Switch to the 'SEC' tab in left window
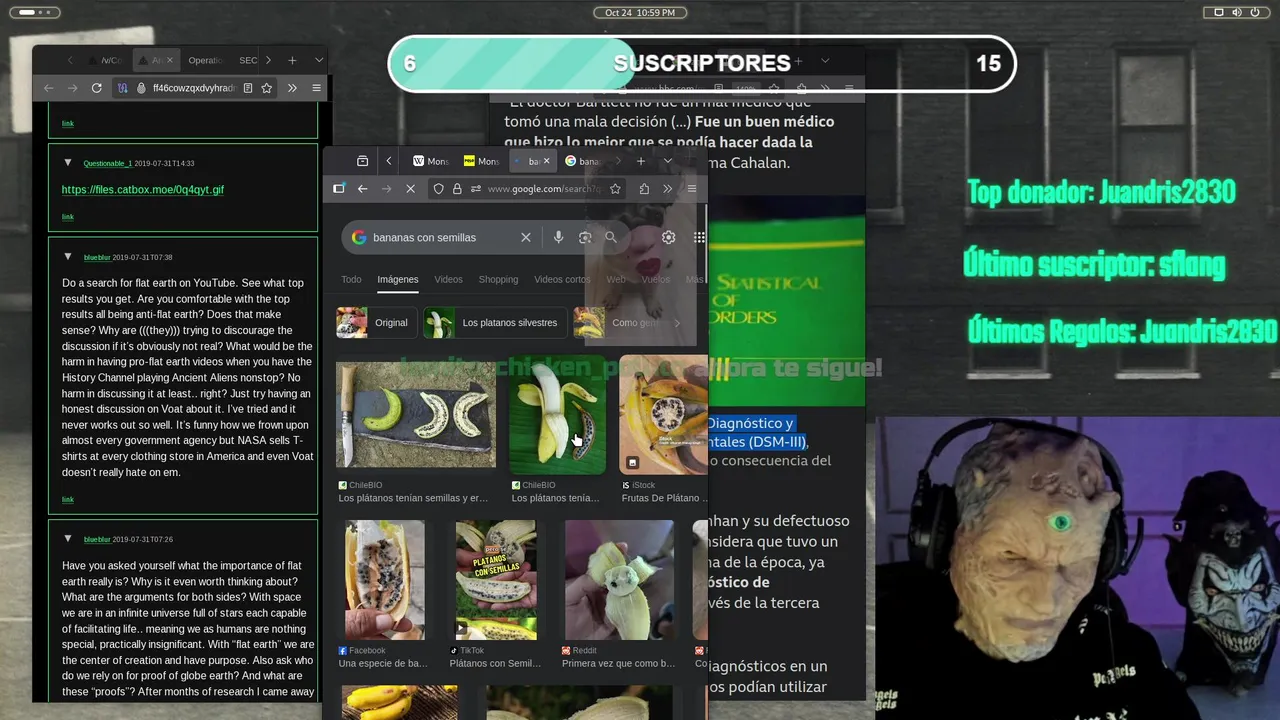Image resolution: width=1280 pixels, height=720 pixels. (248, 60)
